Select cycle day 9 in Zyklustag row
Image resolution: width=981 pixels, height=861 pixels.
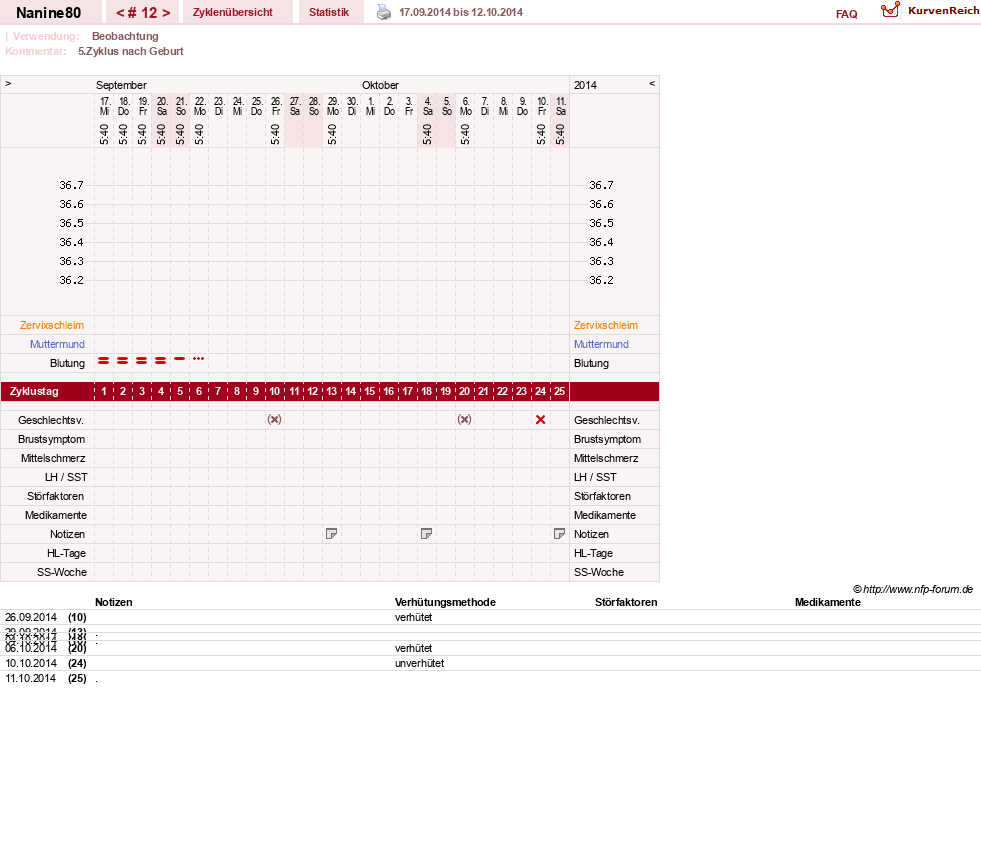tap(256, 391)
